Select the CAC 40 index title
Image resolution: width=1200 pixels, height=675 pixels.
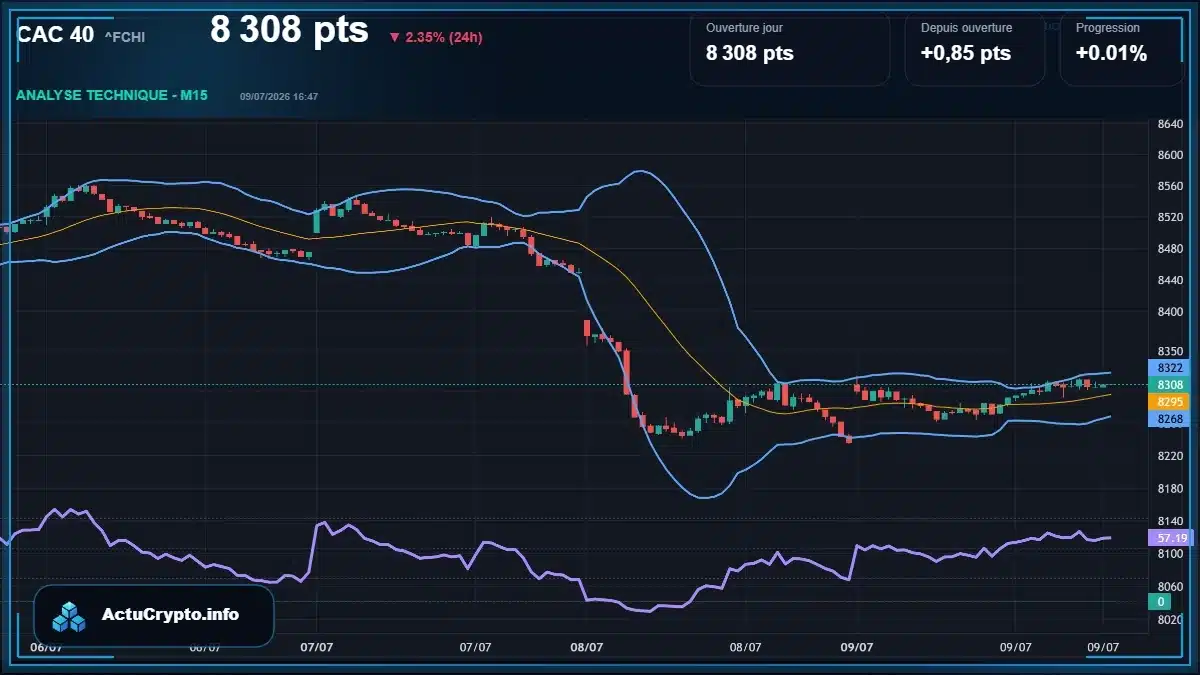click(x=56, y=34)
